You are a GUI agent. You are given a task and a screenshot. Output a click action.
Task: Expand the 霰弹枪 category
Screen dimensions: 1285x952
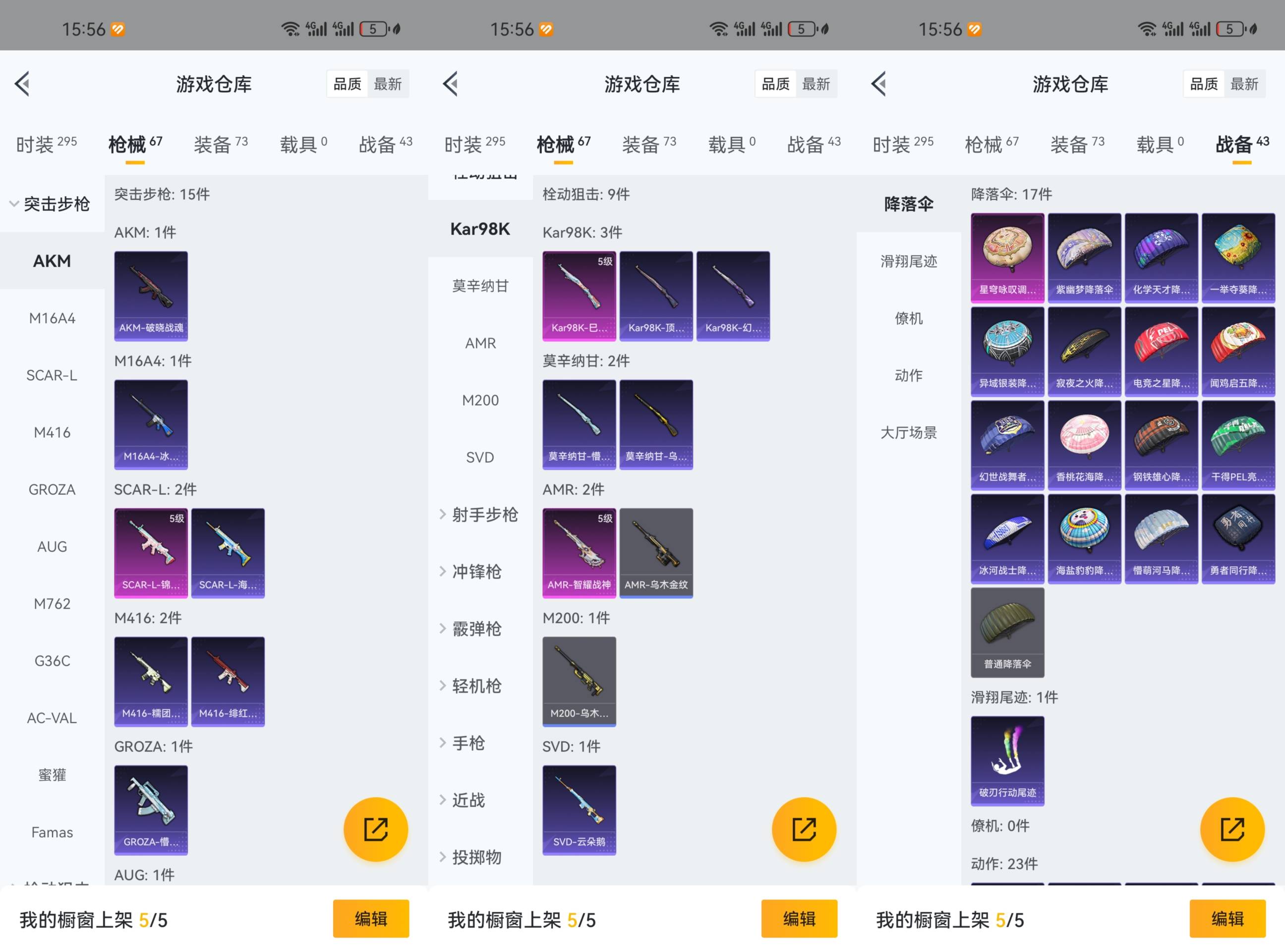coord(471,629)
